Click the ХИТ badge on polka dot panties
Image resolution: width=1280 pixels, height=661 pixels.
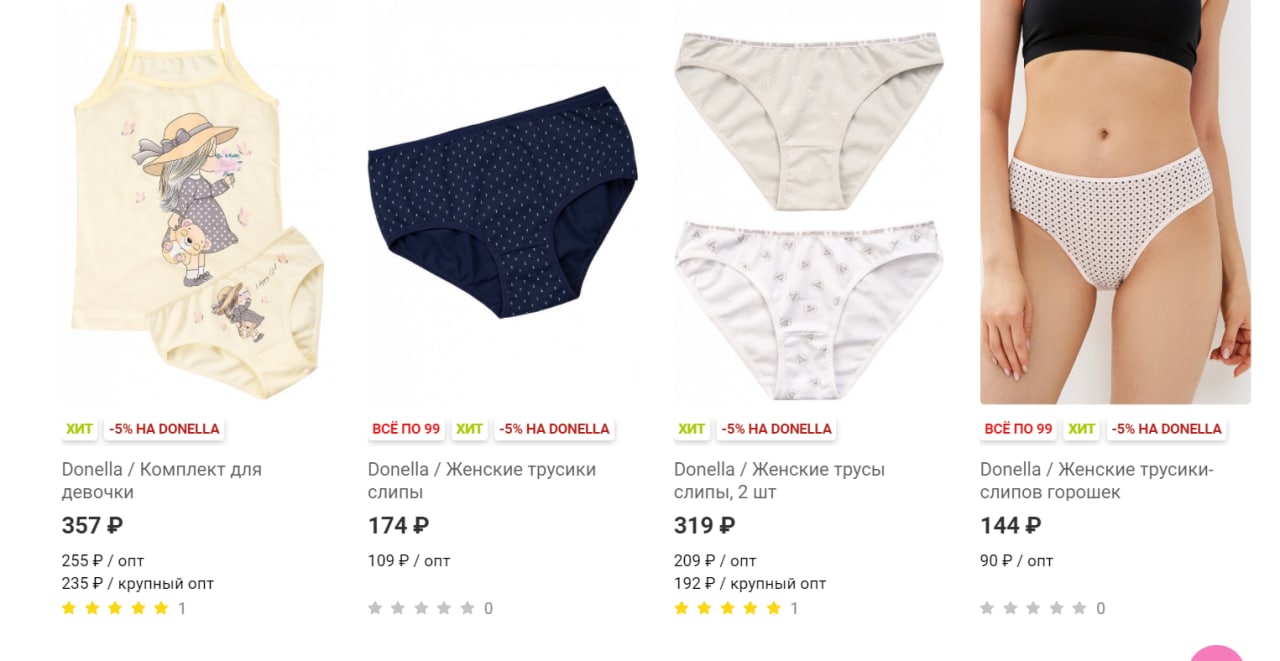pos(1082,429)
